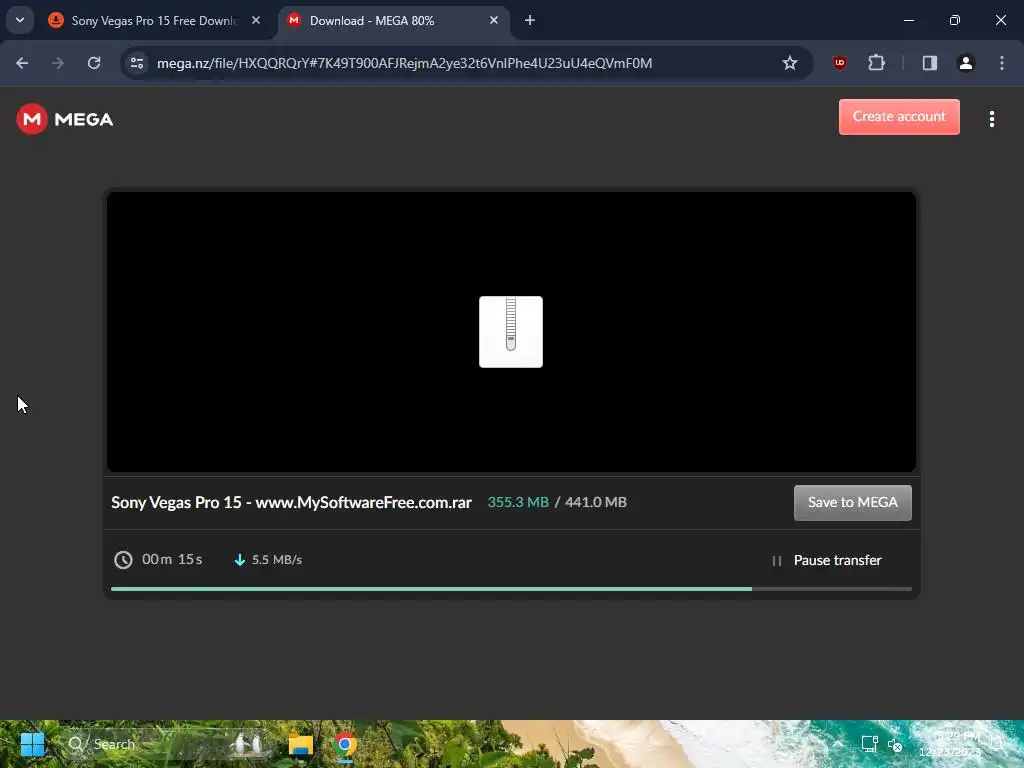This screenshot has width=1024, height=768.
Task: Open the Chrome profile menu
Action: click(x=966, y=63)
